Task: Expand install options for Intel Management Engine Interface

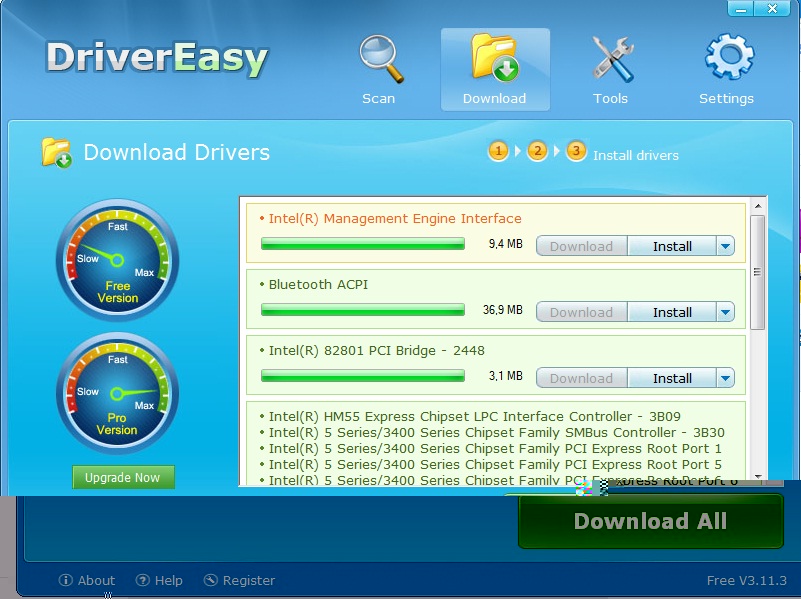Action: tap(725, 246)
